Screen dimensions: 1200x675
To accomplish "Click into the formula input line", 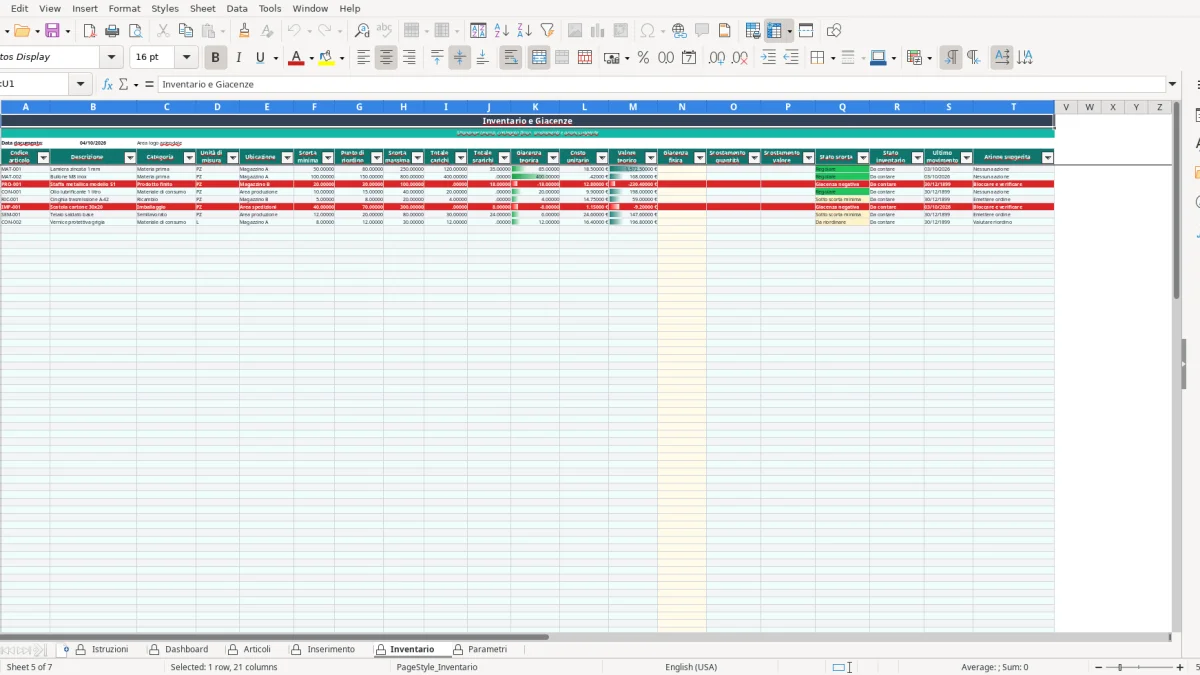I will pyautogui.click(x=662, y=84).
